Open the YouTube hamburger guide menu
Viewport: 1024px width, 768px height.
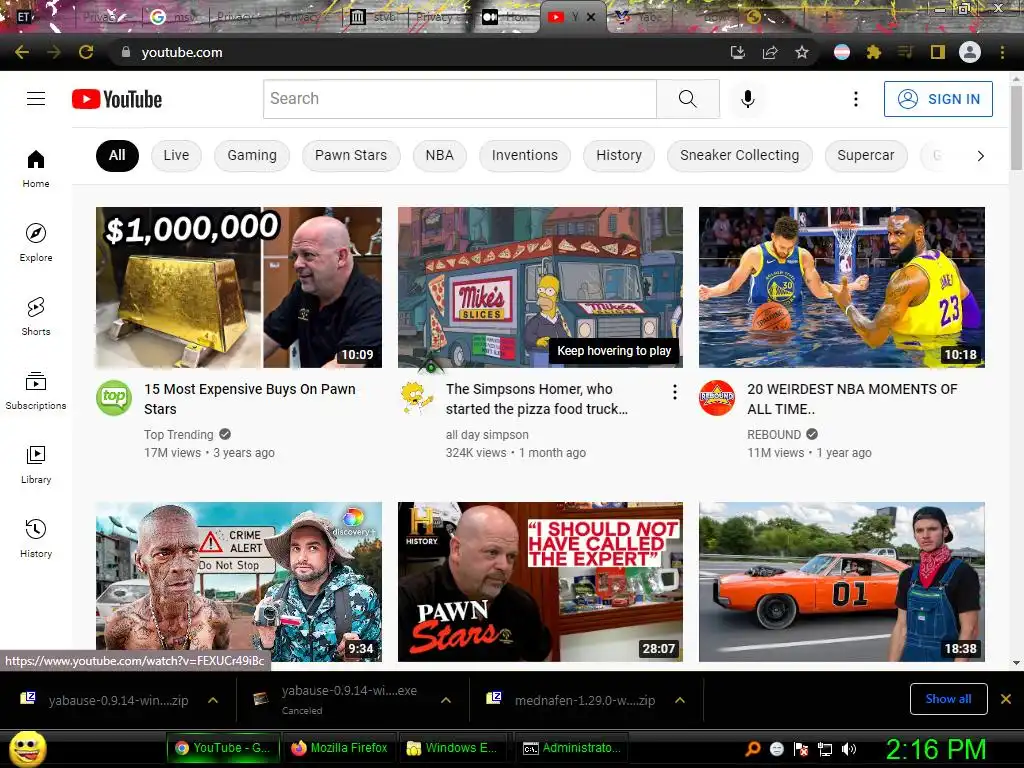36,99
